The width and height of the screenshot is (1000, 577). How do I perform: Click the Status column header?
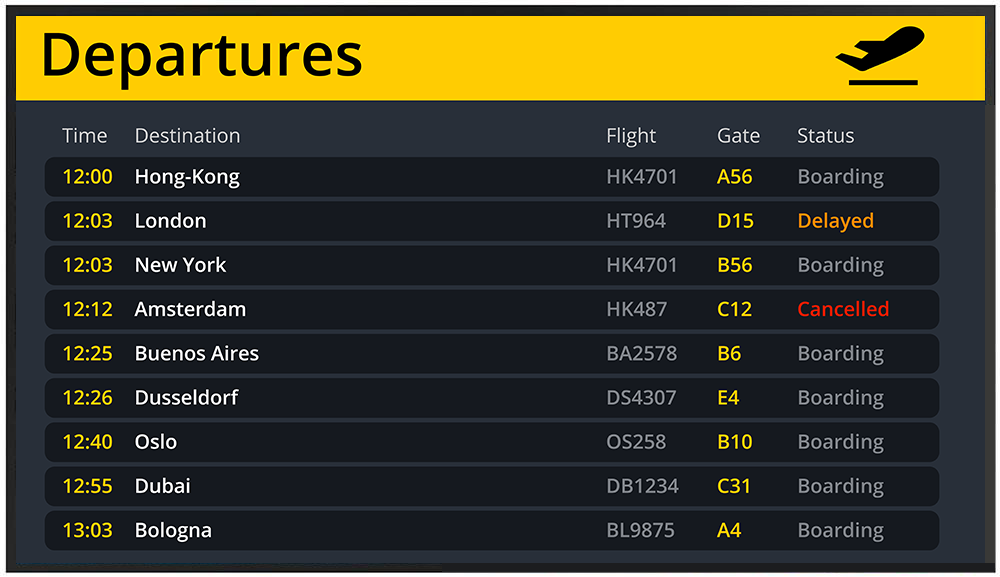(825, 136)
